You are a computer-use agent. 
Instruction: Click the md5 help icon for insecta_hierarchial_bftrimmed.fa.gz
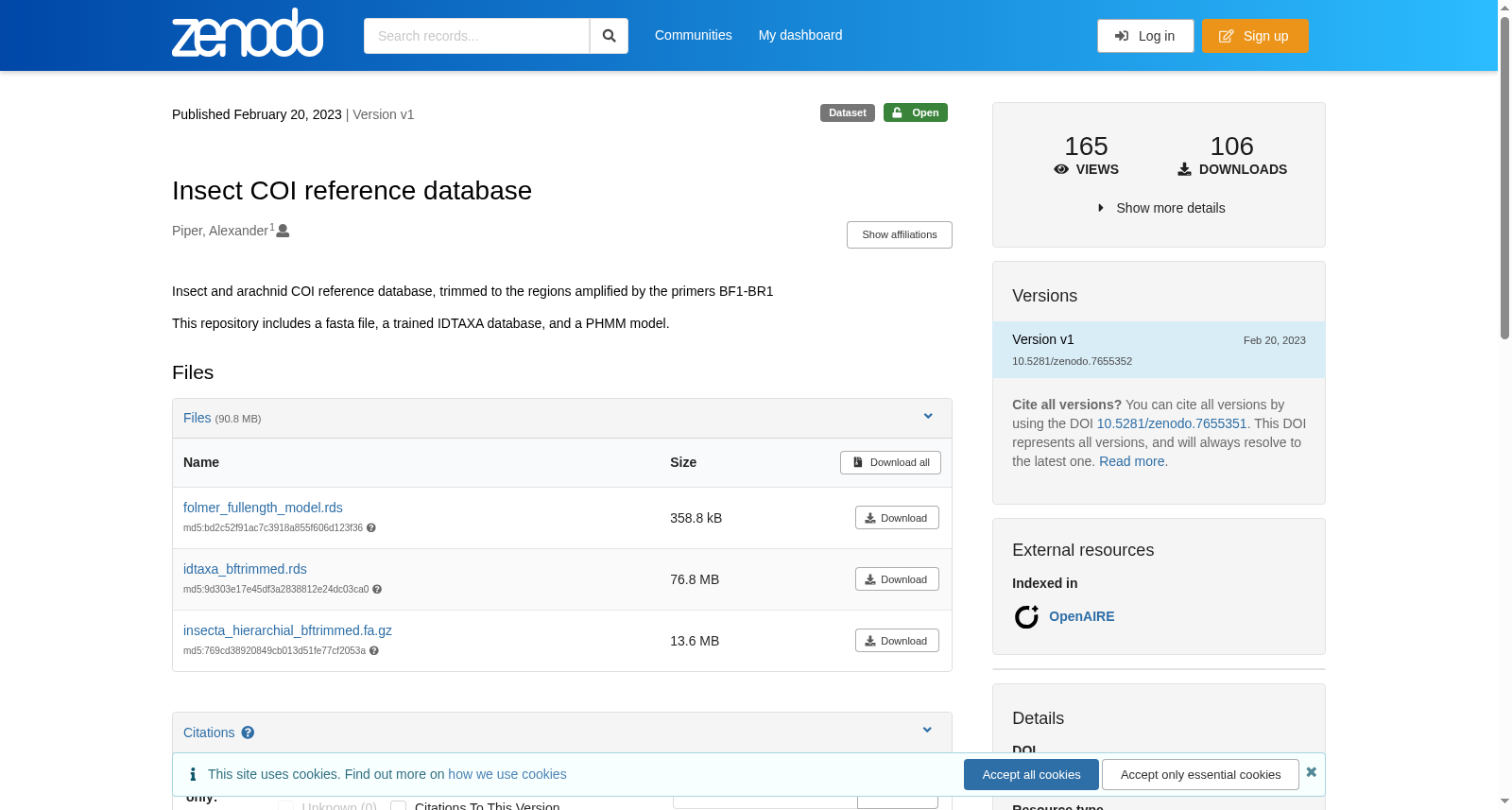[374, 651]
